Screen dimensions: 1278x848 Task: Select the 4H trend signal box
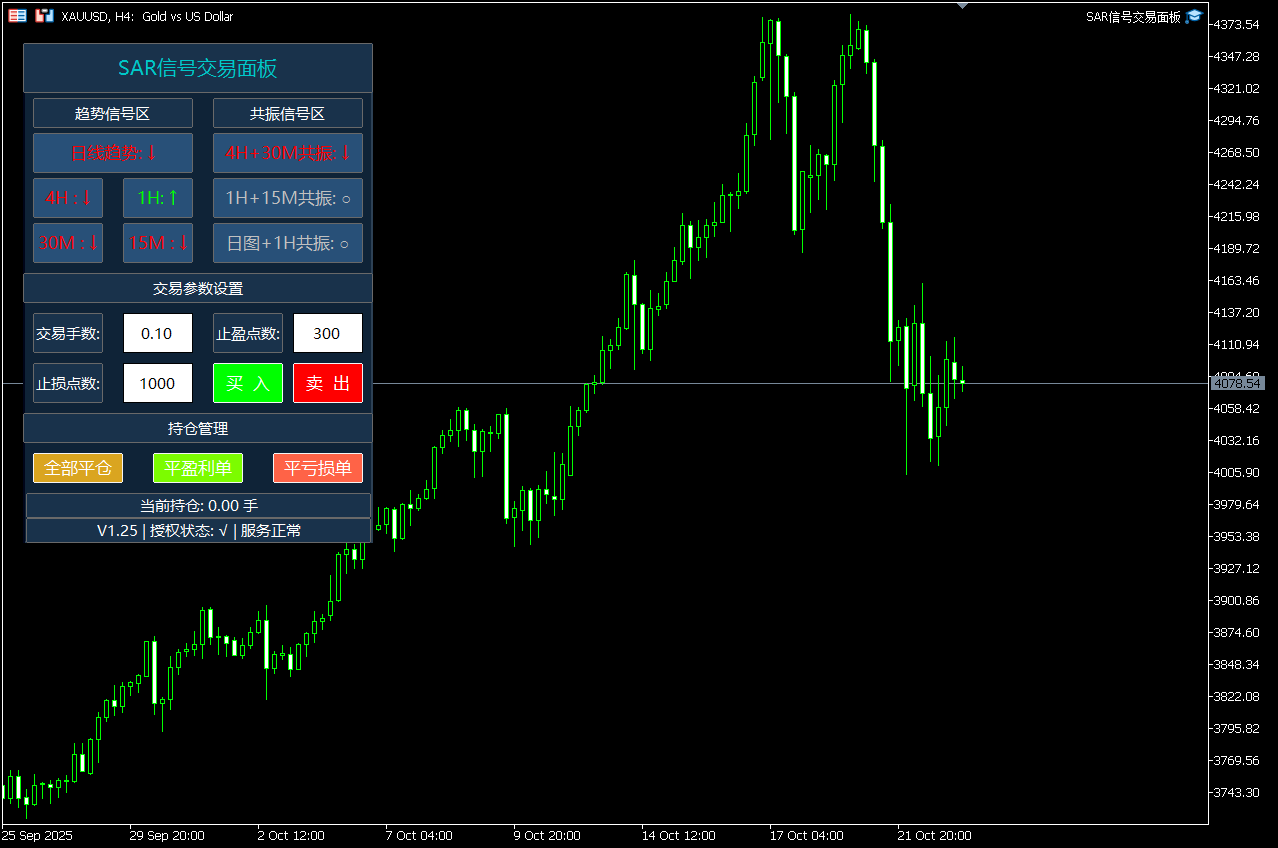68,198
